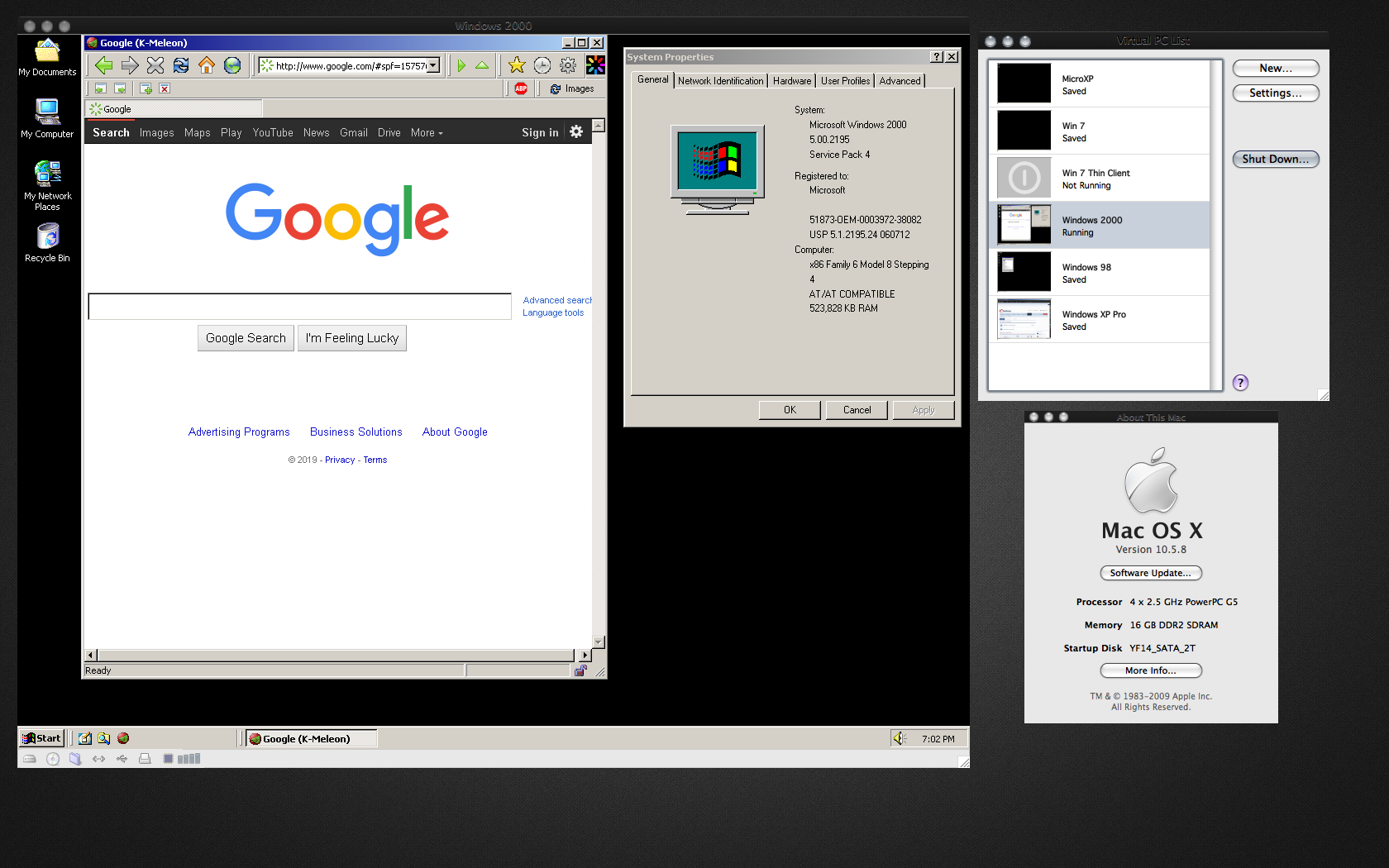
Task: Click the vertical scrollbar up arrow in K-Meleon
Action: pos(599,126)
